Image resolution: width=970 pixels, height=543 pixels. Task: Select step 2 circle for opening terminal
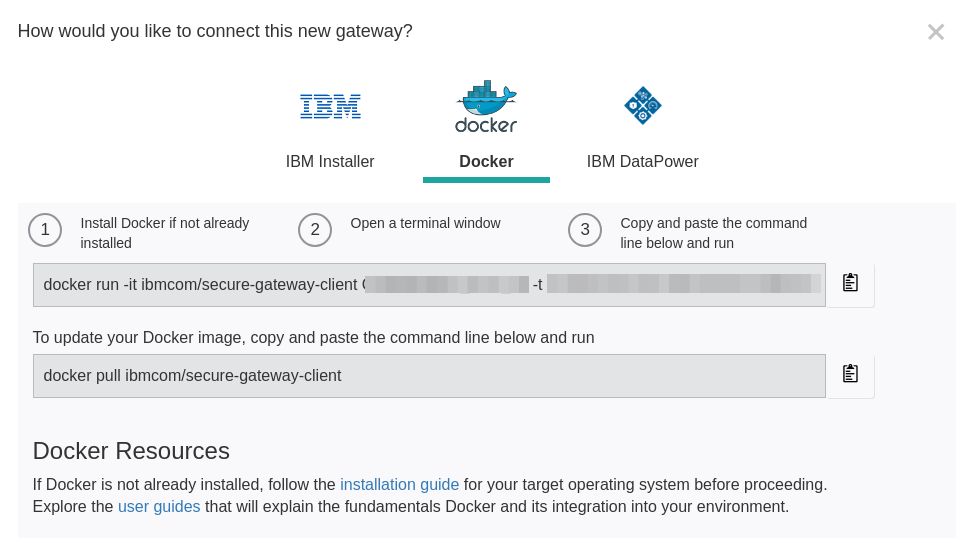tap(315, 230)
